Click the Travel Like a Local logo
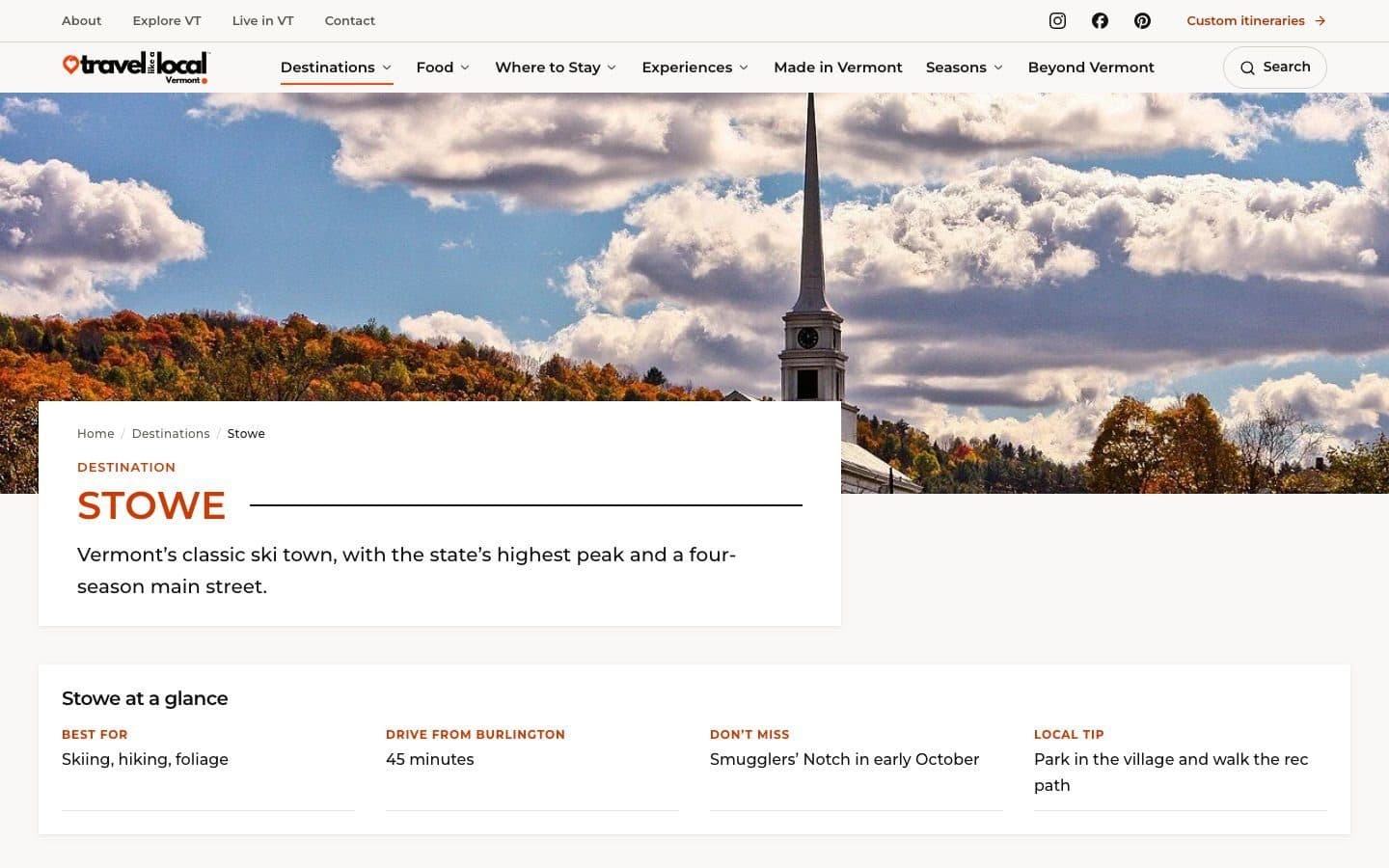The width and height of the screenshot is (1389, 868). click(x=135, y=68)
